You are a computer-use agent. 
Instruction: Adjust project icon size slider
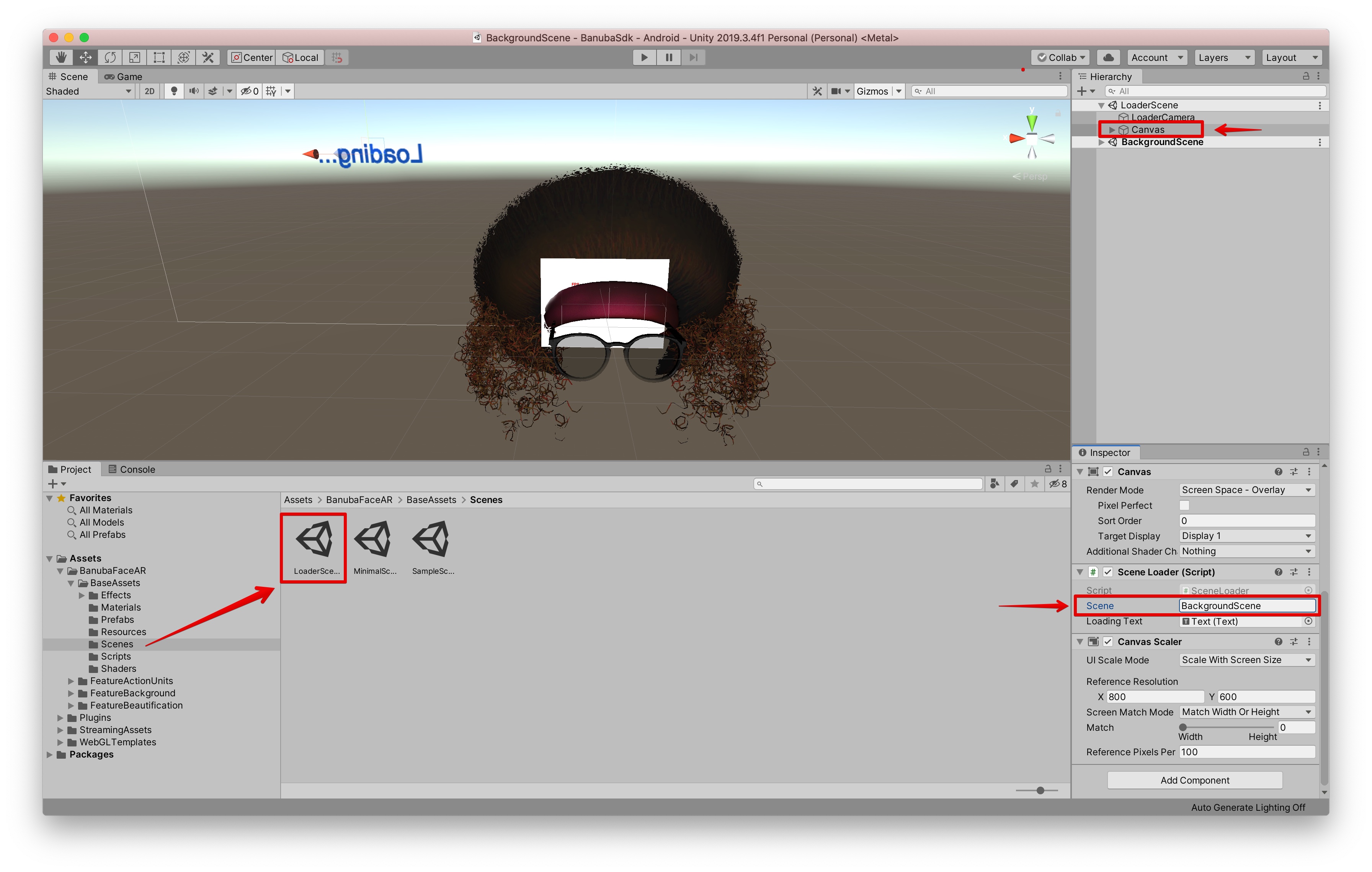(1036, 790)
